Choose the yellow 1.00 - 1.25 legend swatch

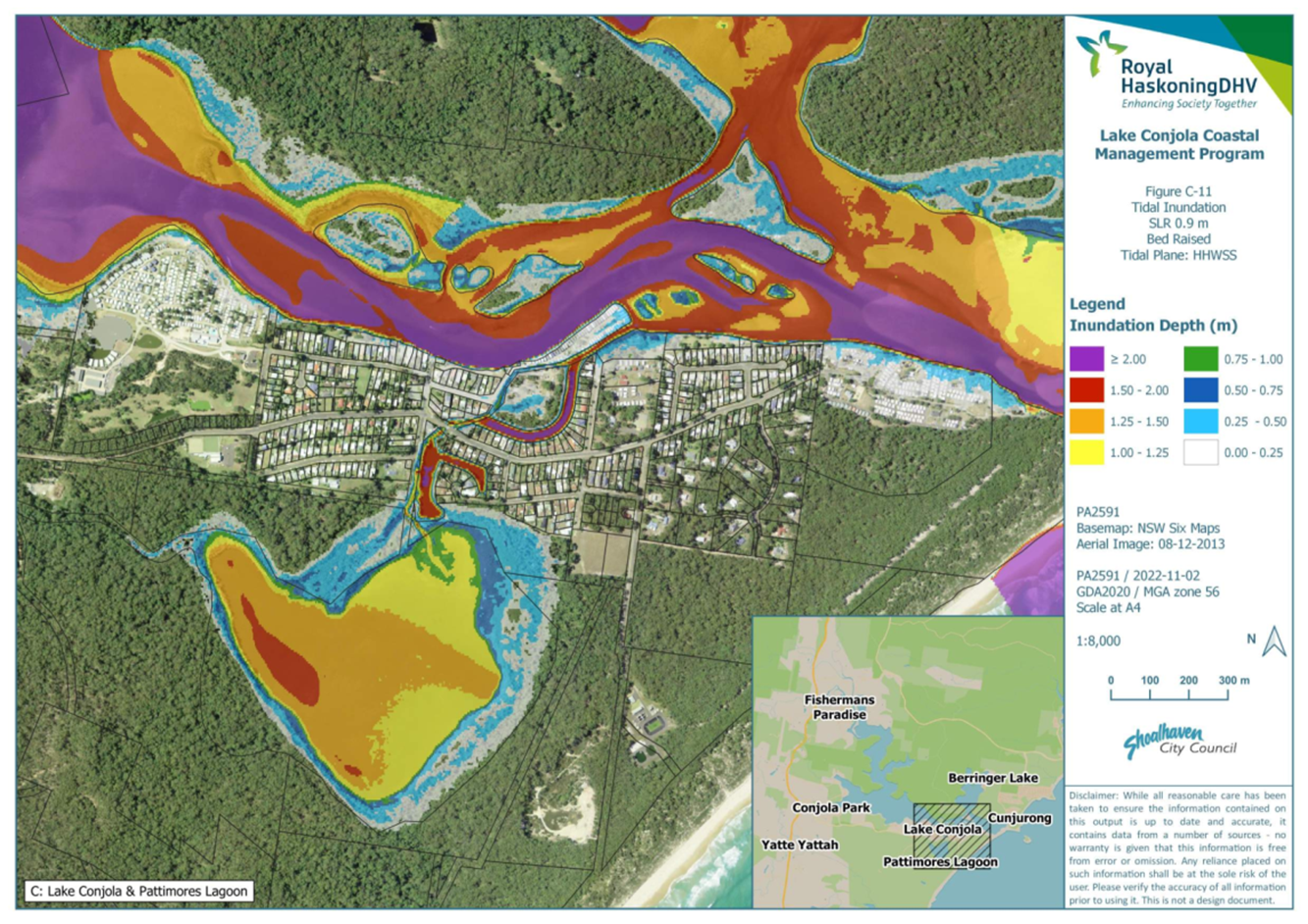click(x=1086, y=452)
